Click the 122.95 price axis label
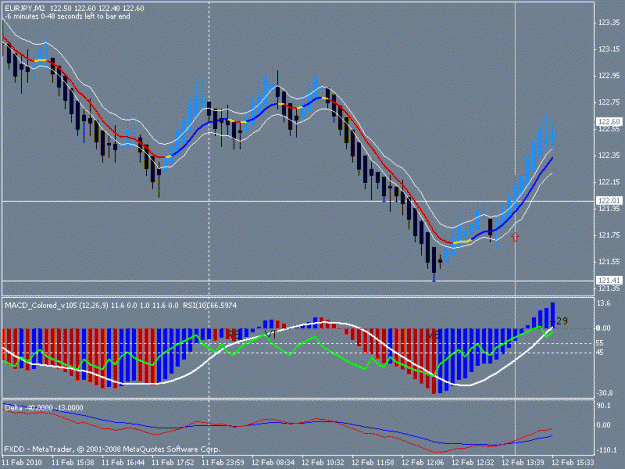 (x=609, y=76)
